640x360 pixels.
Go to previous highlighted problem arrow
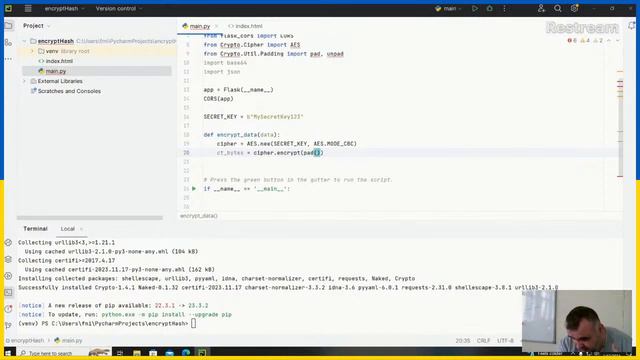click(609, 40)
